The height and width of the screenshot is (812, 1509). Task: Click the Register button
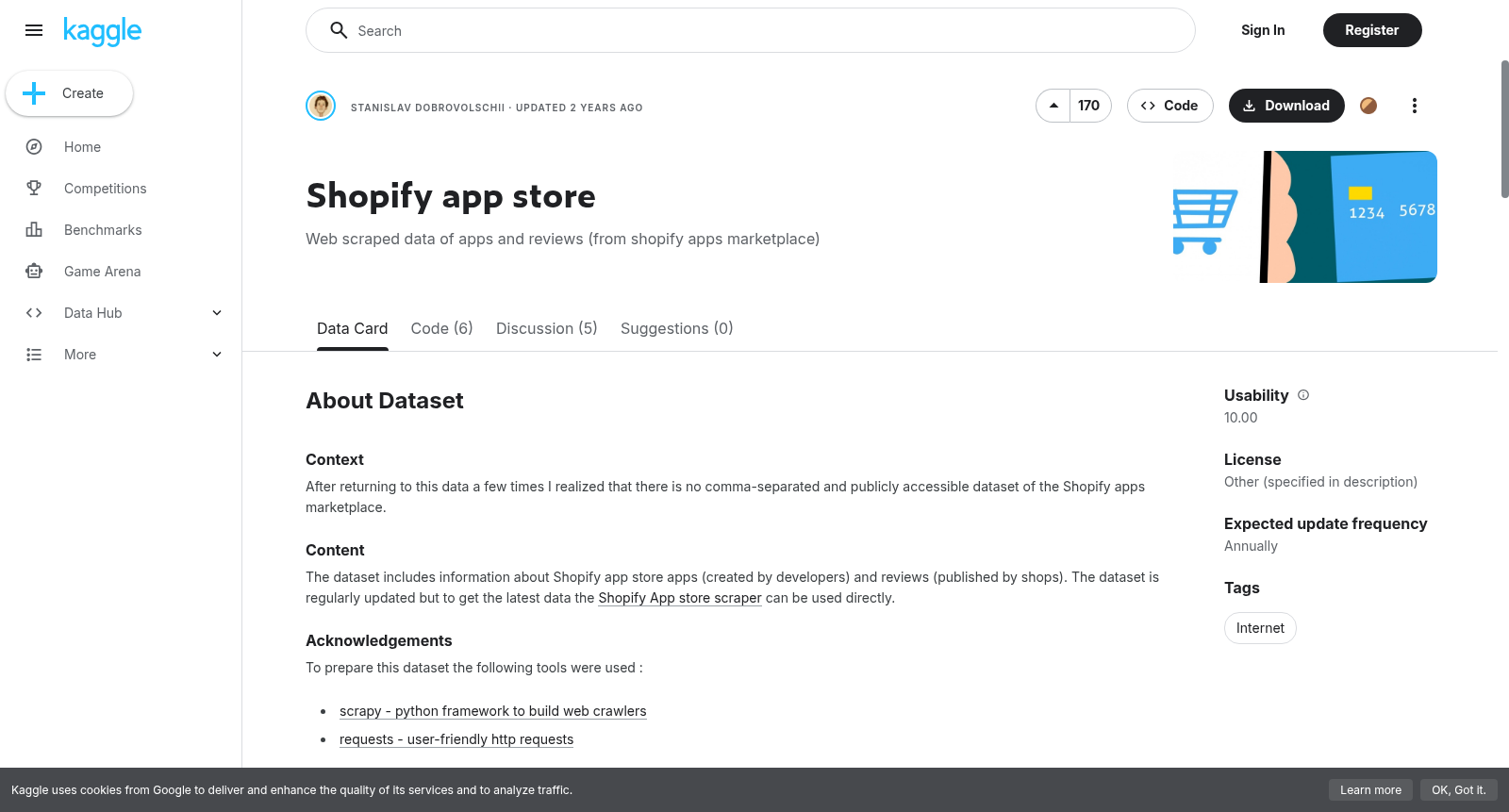point(1372,30)
